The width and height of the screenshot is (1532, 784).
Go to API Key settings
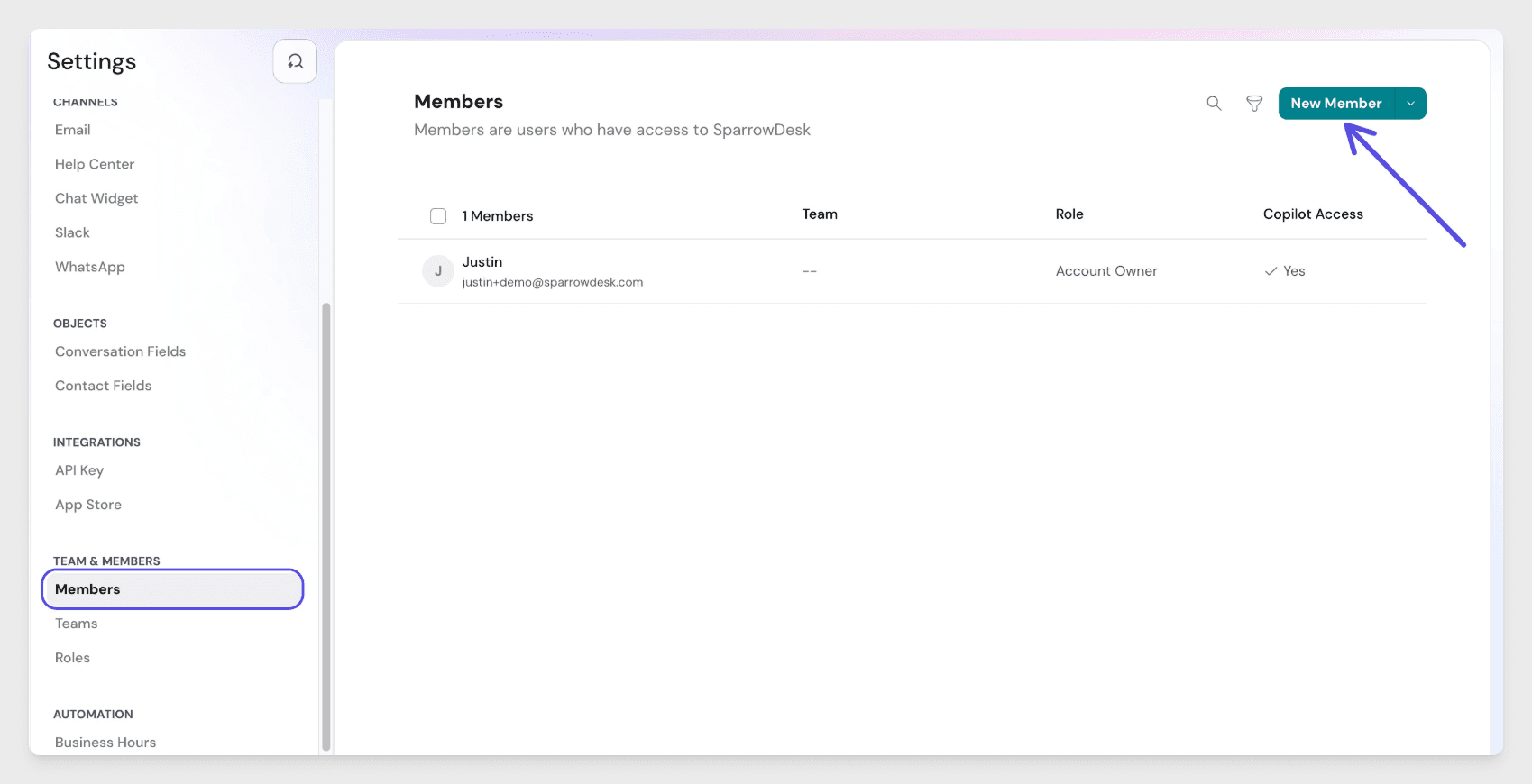click(x=79, y=470)
